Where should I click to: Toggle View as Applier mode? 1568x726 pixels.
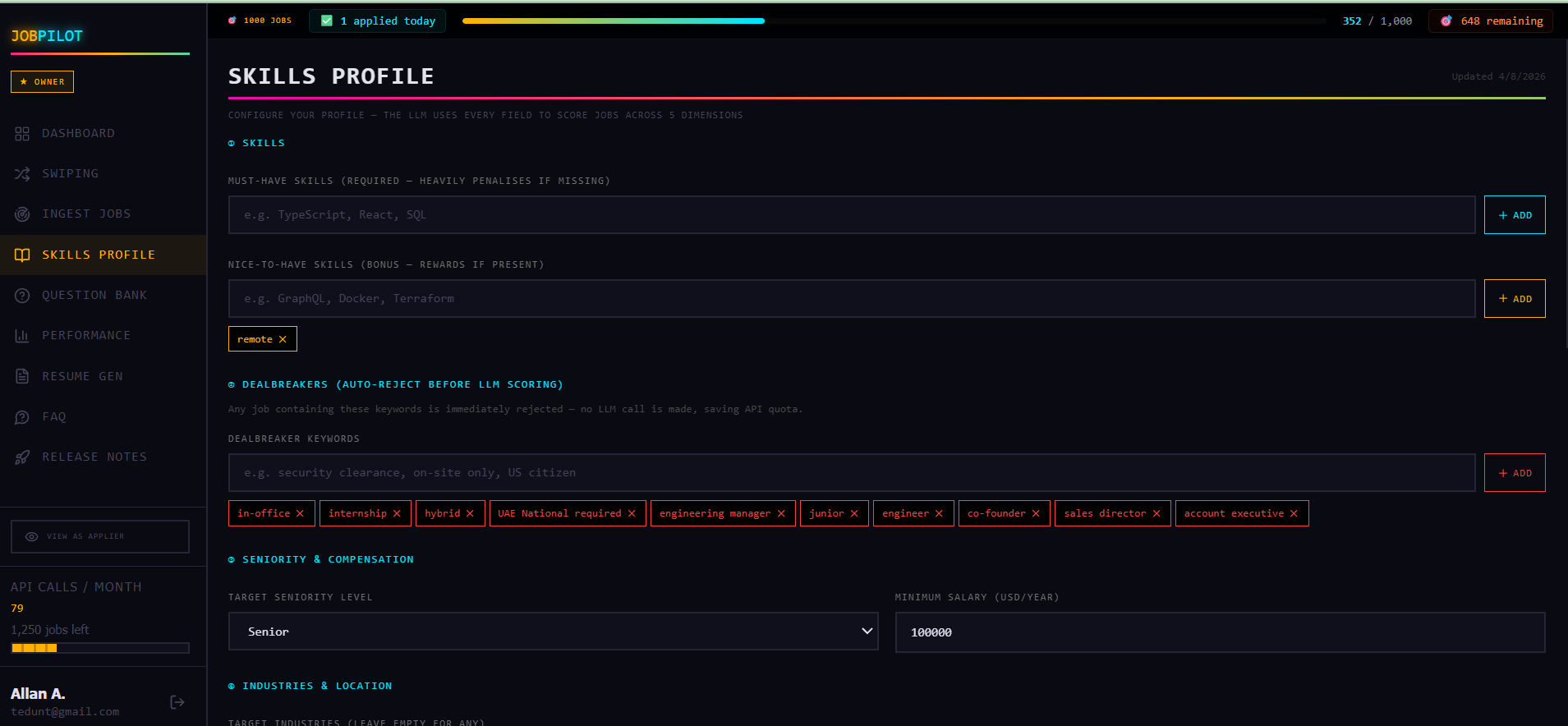pos(99,536)
